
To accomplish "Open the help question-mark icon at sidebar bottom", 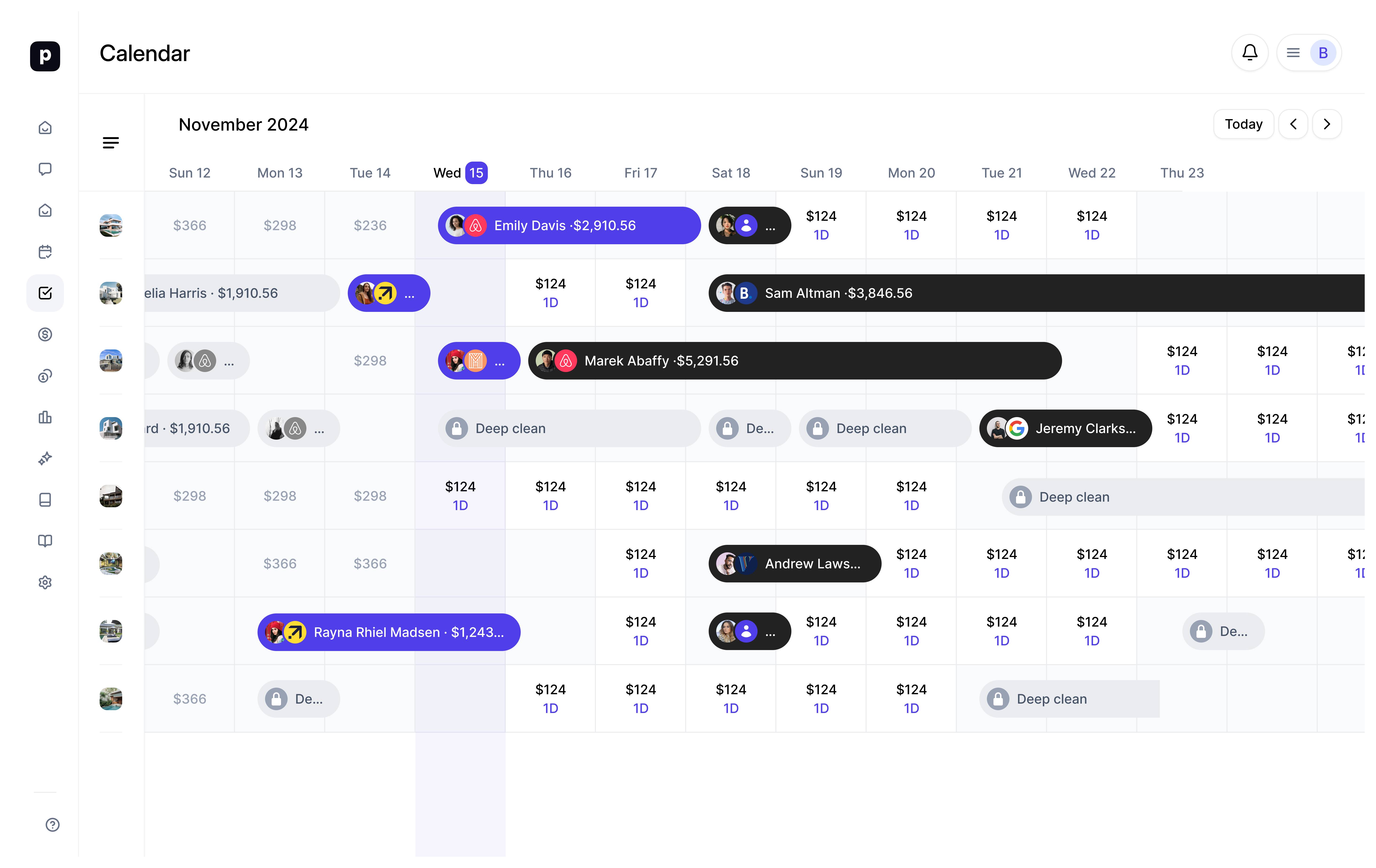I will point(53,825).
